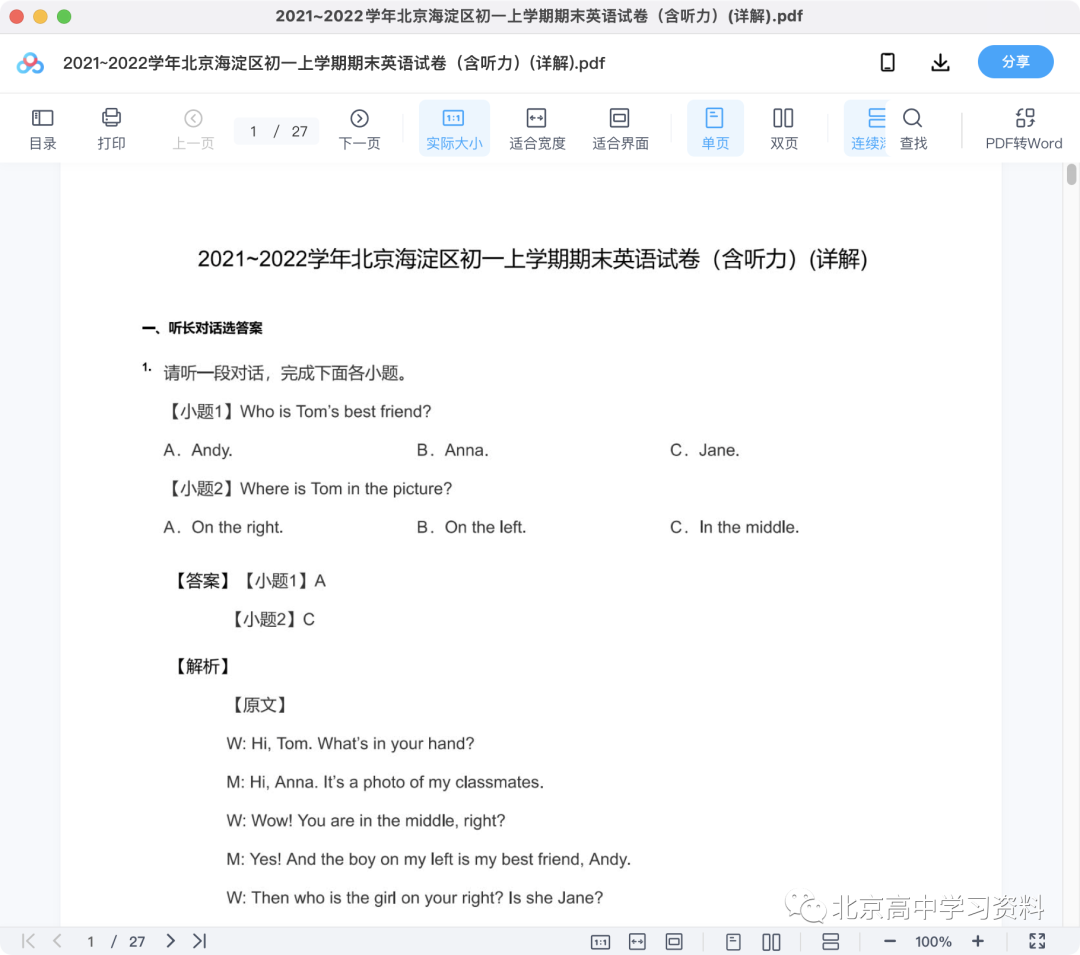Click line 'W: Then who is the girl'
1080x955 pixels.
[x=415, y=898]
